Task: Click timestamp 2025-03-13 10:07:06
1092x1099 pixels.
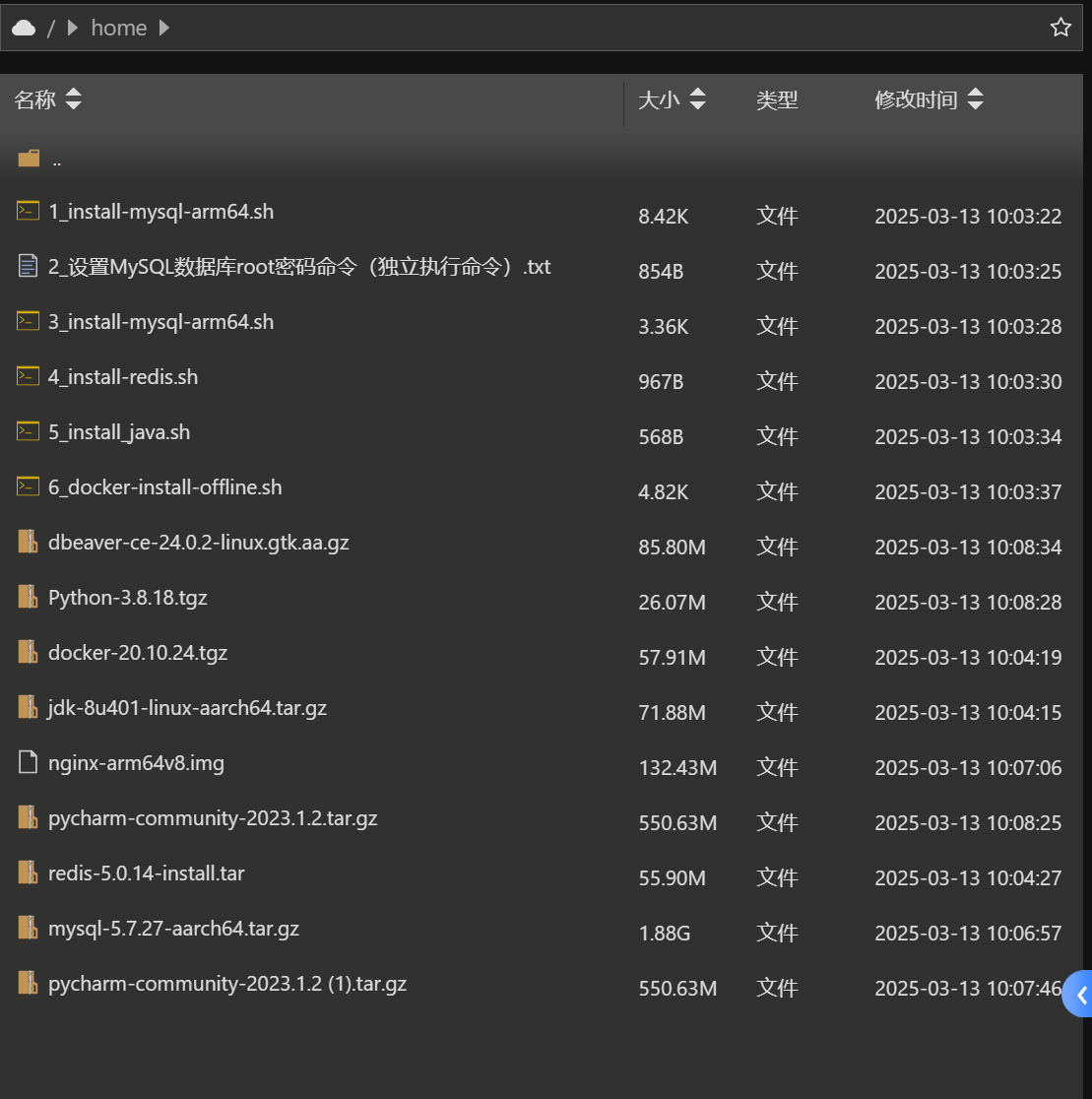Action: (x=968, y=768)
